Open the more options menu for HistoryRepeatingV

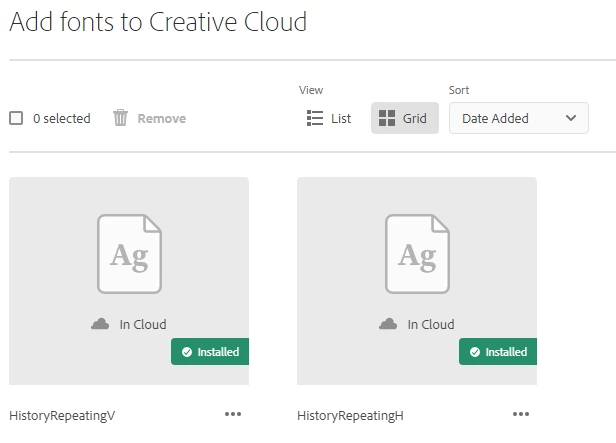[x=233, y=414]
